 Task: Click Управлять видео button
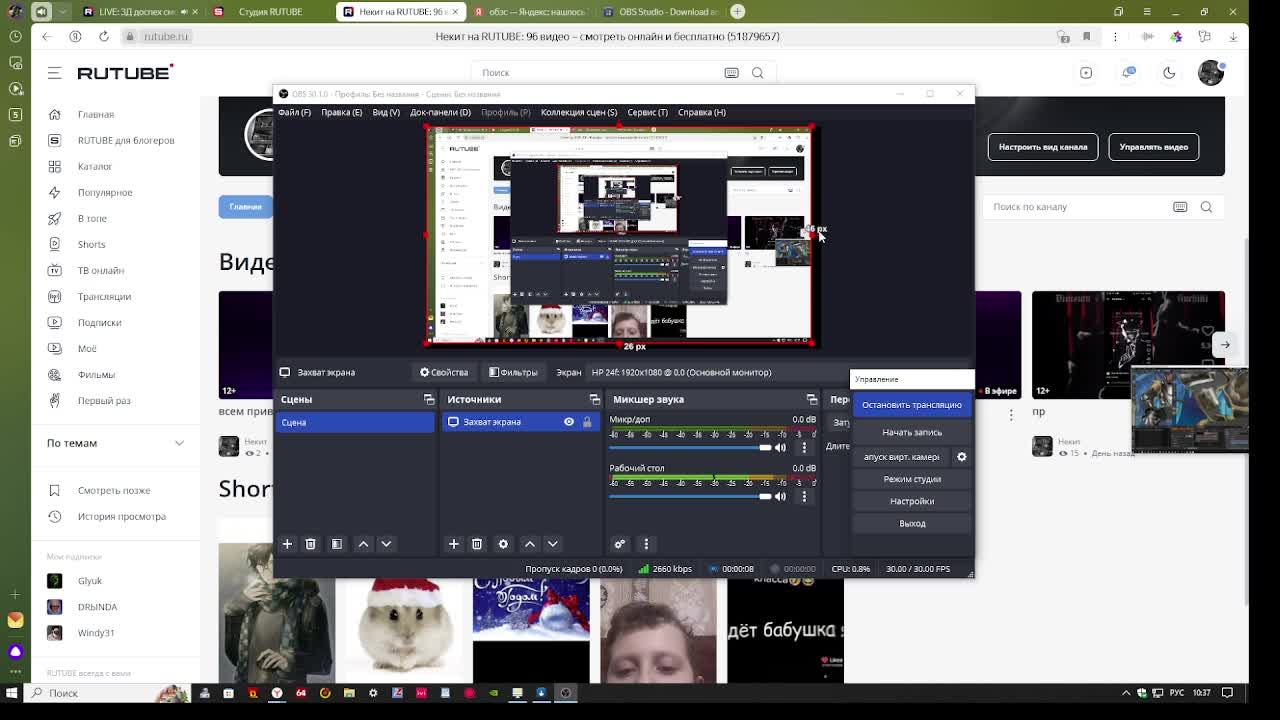coord(1154,147)
